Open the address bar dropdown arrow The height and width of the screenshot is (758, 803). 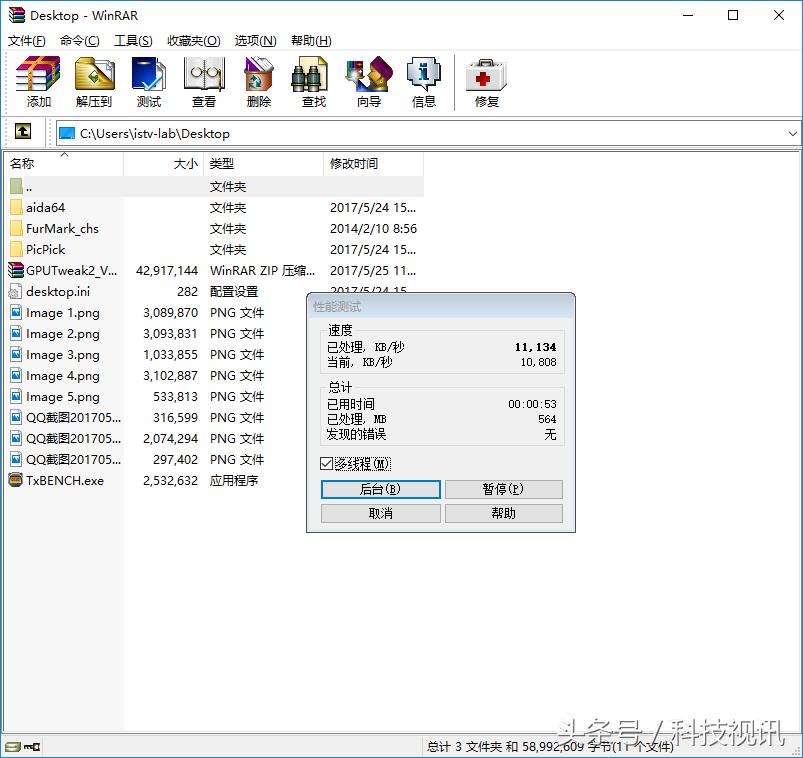(x=793, y=131)
